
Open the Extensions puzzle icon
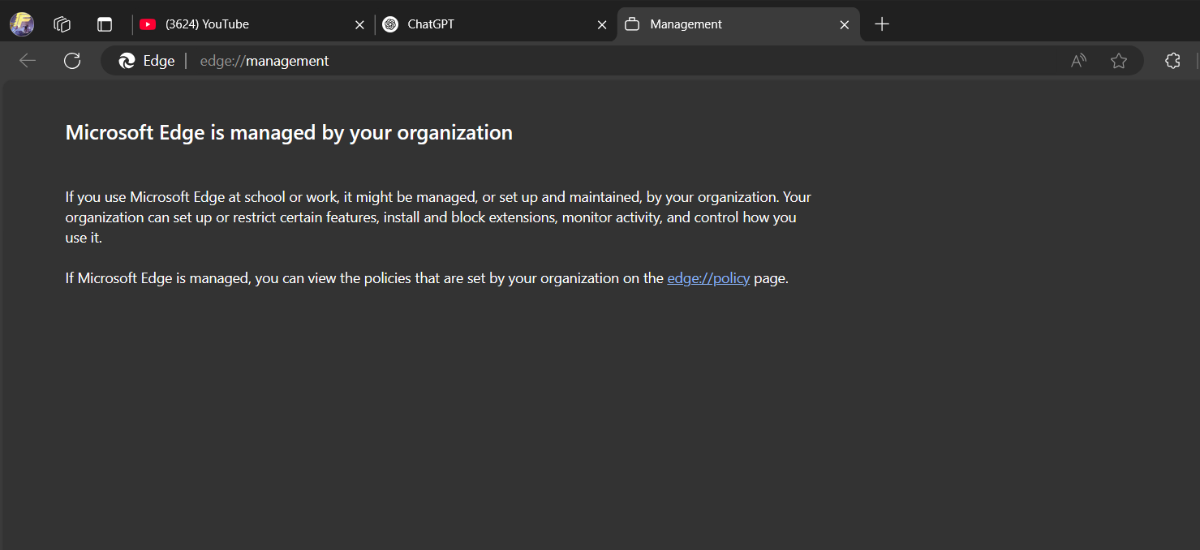[1172, 61]
